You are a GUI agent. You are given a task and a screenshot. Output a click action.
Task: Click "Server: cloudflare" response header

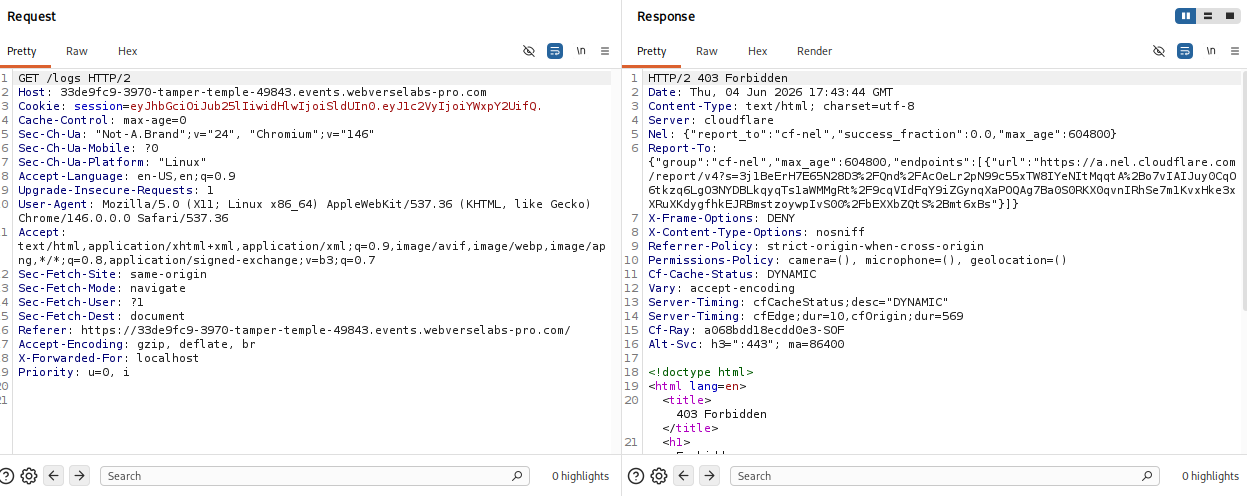point(711,120)
